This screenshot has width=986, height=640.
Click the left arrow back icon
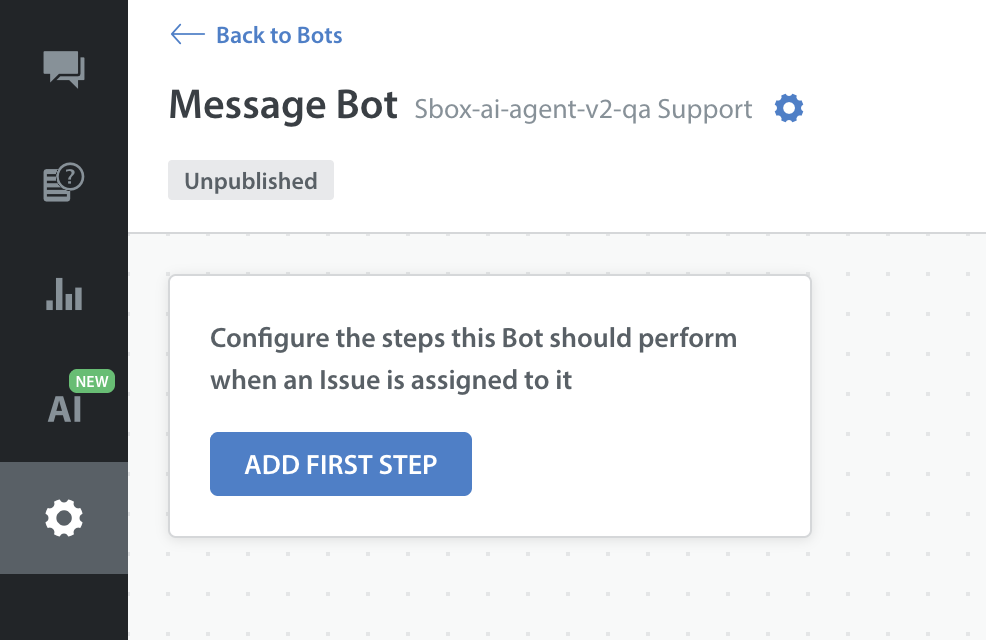187,35
